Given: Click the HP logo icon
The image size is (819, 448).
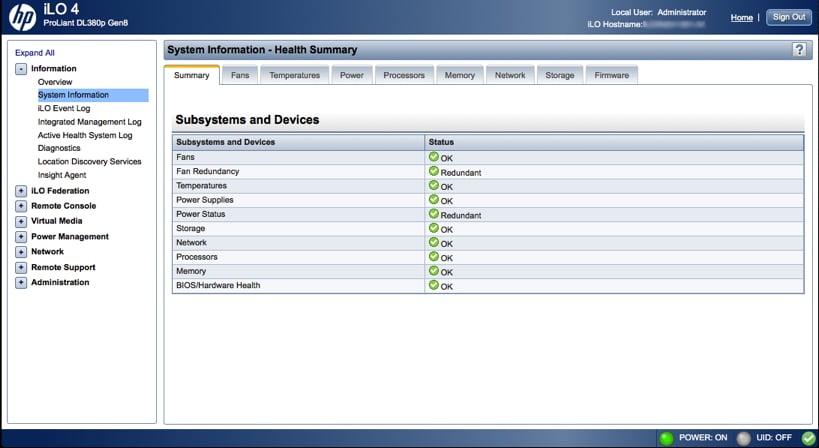Looking at the screenshot, I should 22,17.
